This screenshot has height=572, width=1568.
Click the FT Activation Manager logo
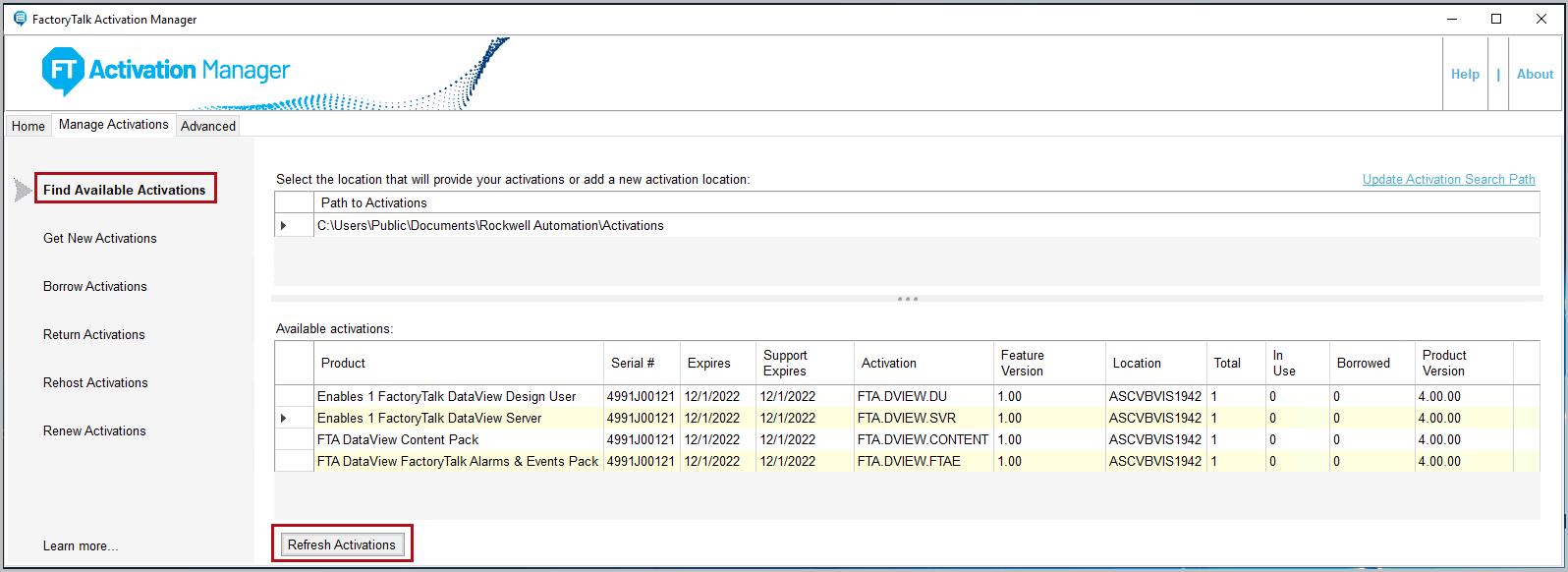[x=165, y=72]
